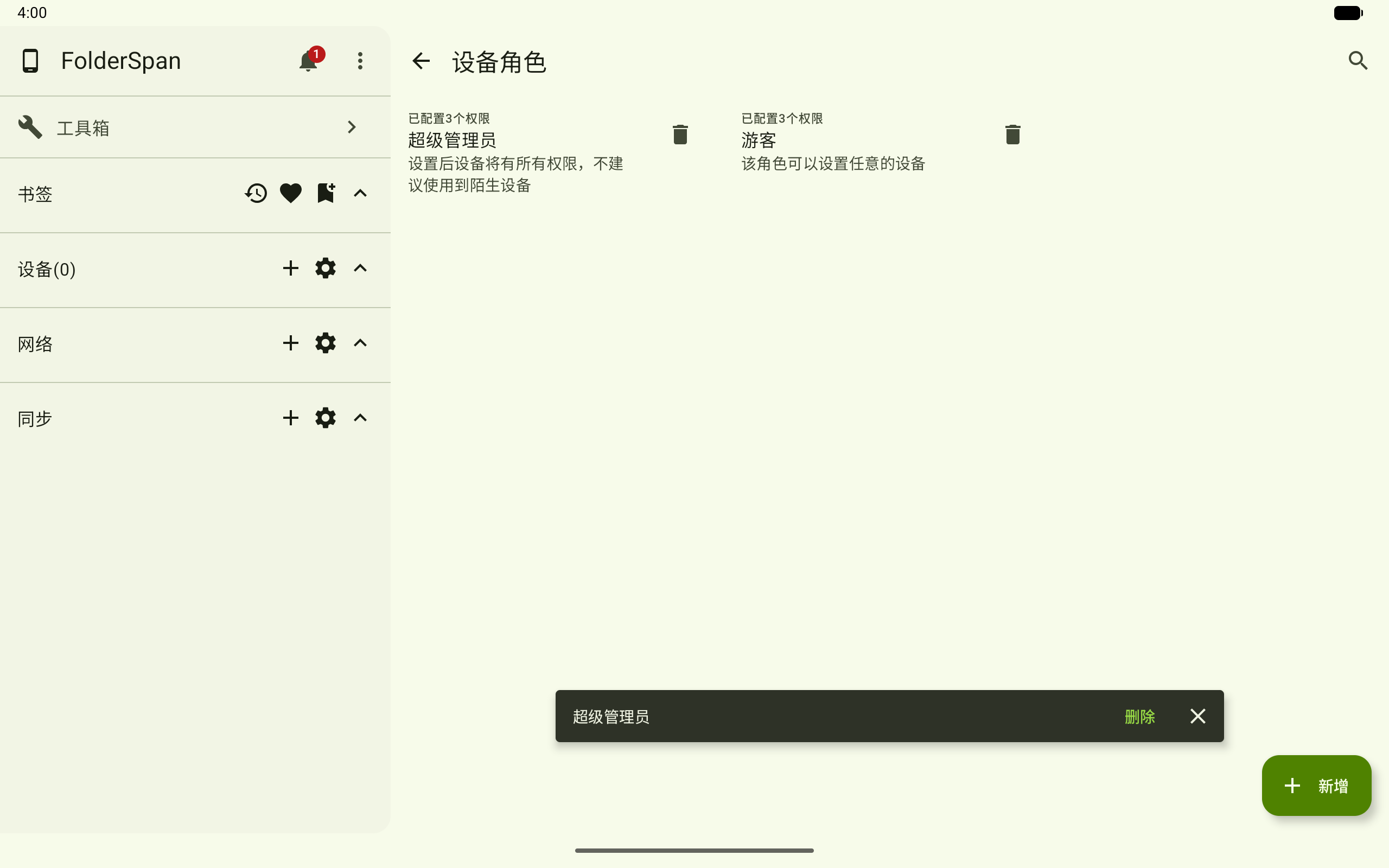1389x868 pixels.
Task: Add a device with the 设备 plus icon
Action: point(290,268)
